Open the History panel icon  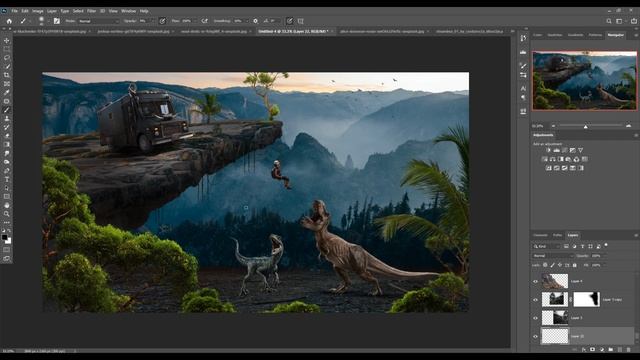pyautogui.click(x=523, y=38)
